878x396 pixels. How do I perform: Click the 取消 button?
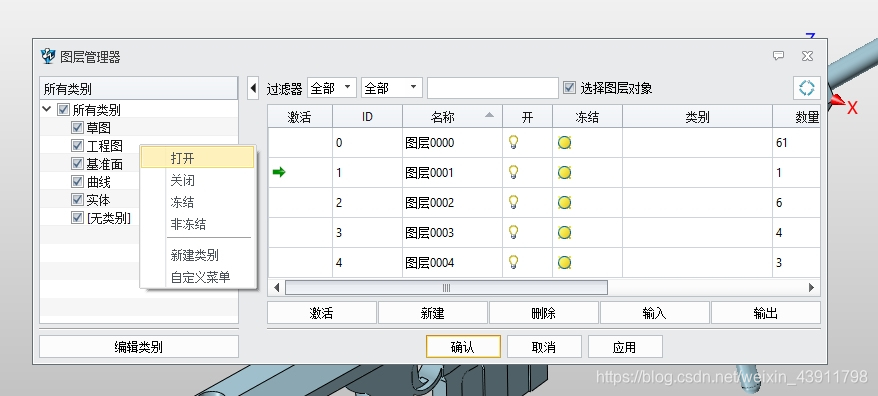click(x=544, y=347)
